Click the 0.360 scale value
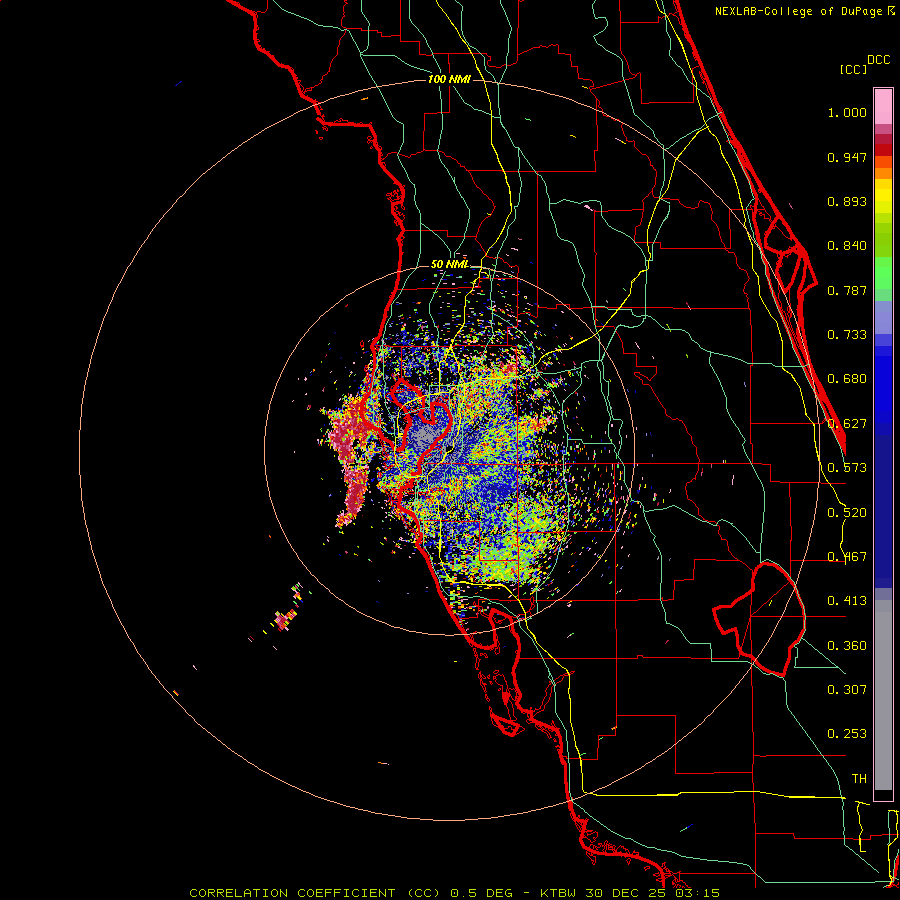 tap(847, 646)
